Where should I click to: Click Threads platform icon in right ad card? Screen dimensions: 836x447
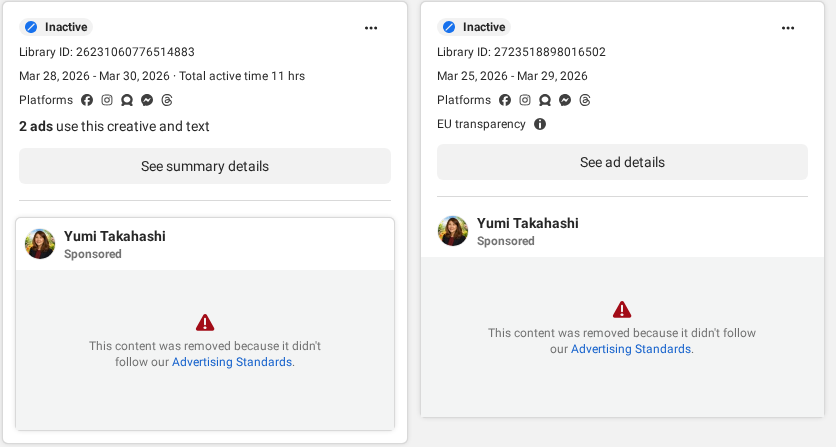(x=585, y=100)
